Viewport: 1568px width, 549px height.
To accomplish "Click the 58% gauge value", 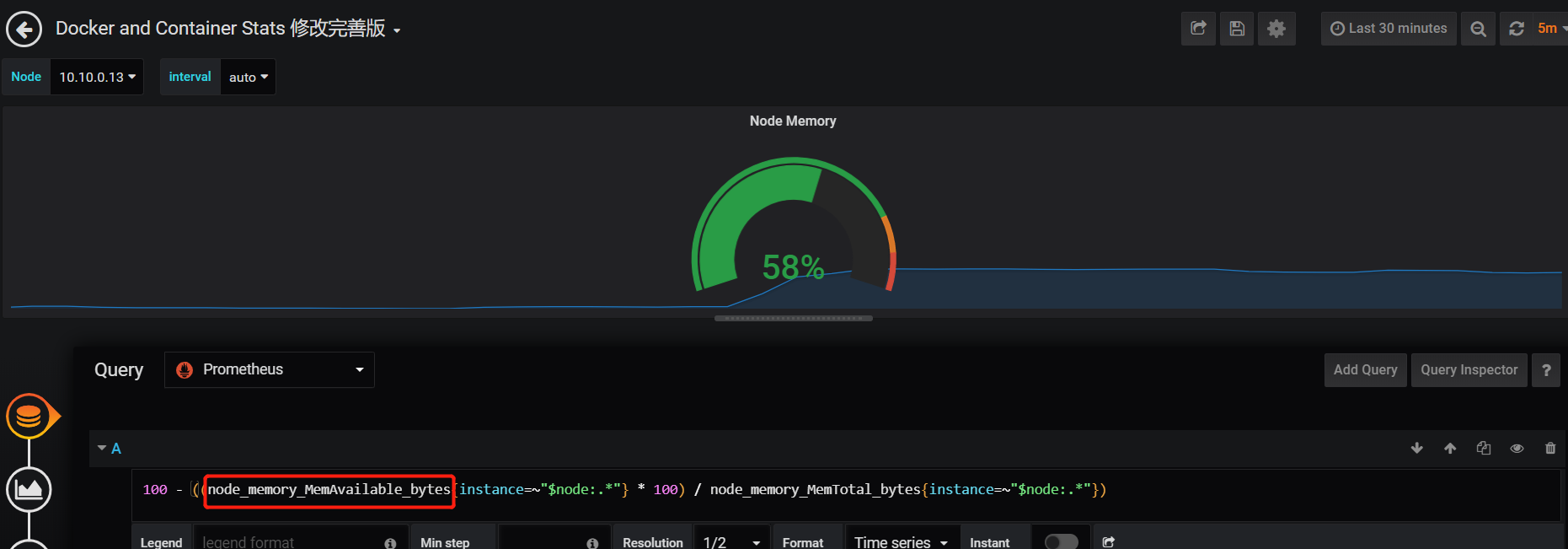I will [x=793, y=267].
